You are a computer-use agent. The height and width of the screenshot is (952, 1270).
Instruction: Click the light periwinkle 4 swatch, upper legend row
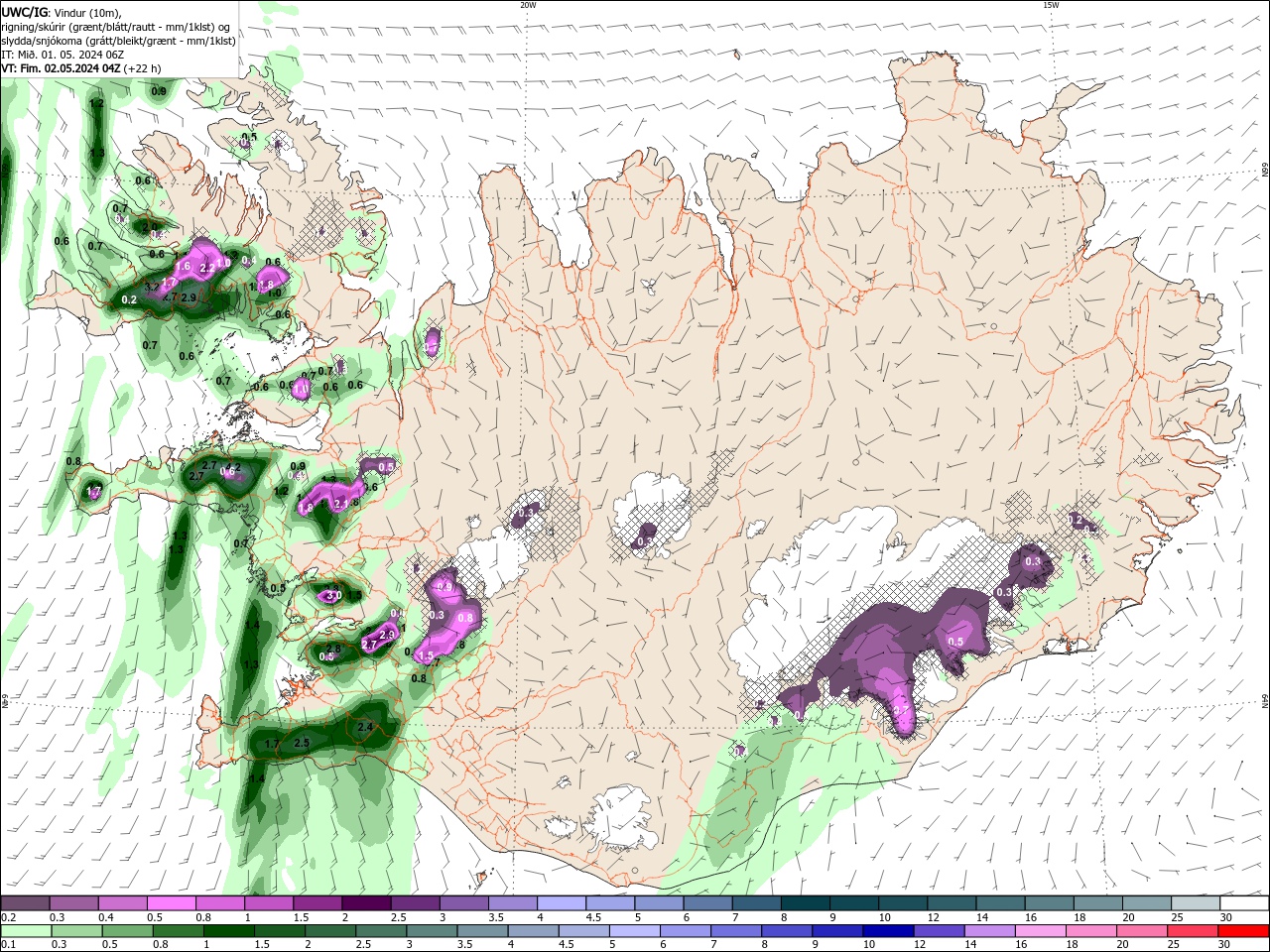(x=562, y=903)
